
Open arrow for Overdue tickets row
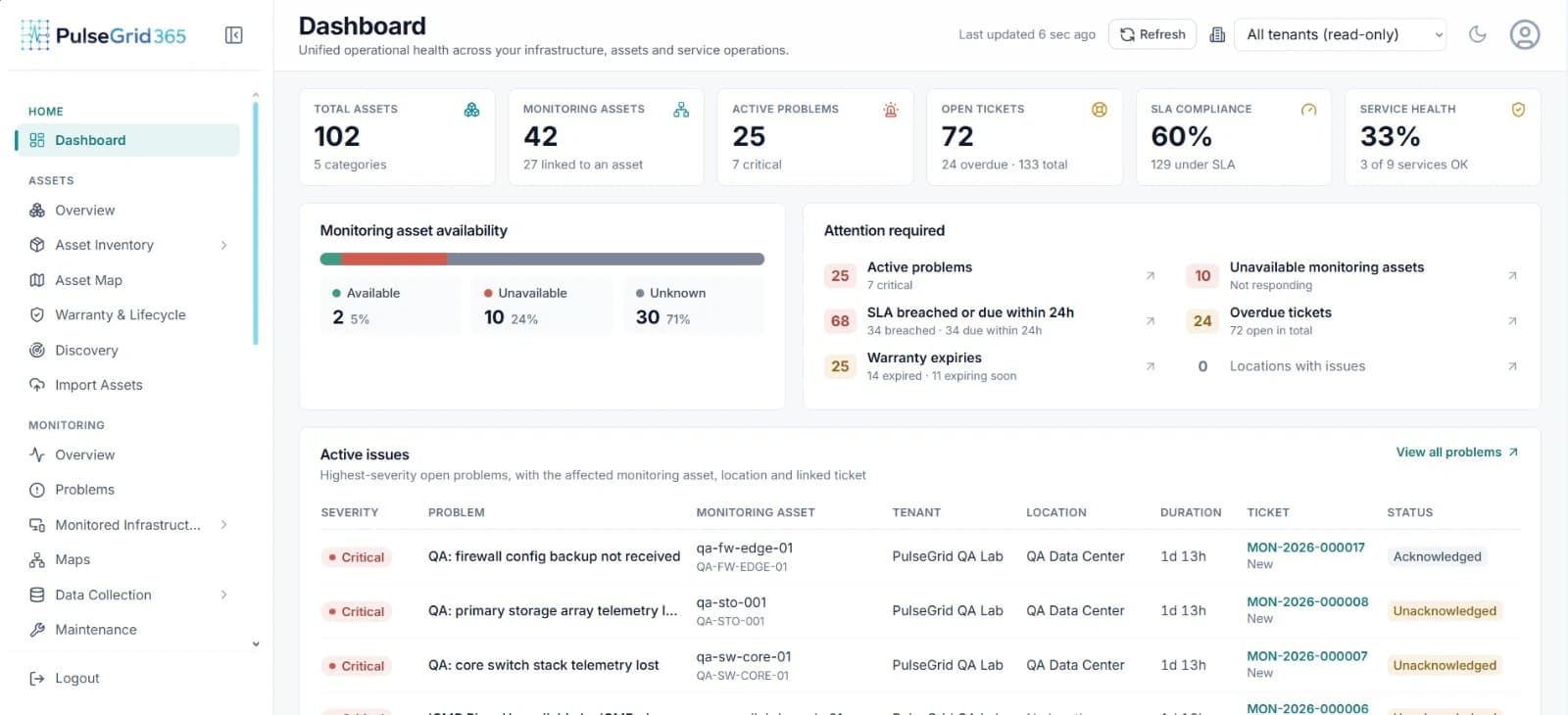point(1512,320)
